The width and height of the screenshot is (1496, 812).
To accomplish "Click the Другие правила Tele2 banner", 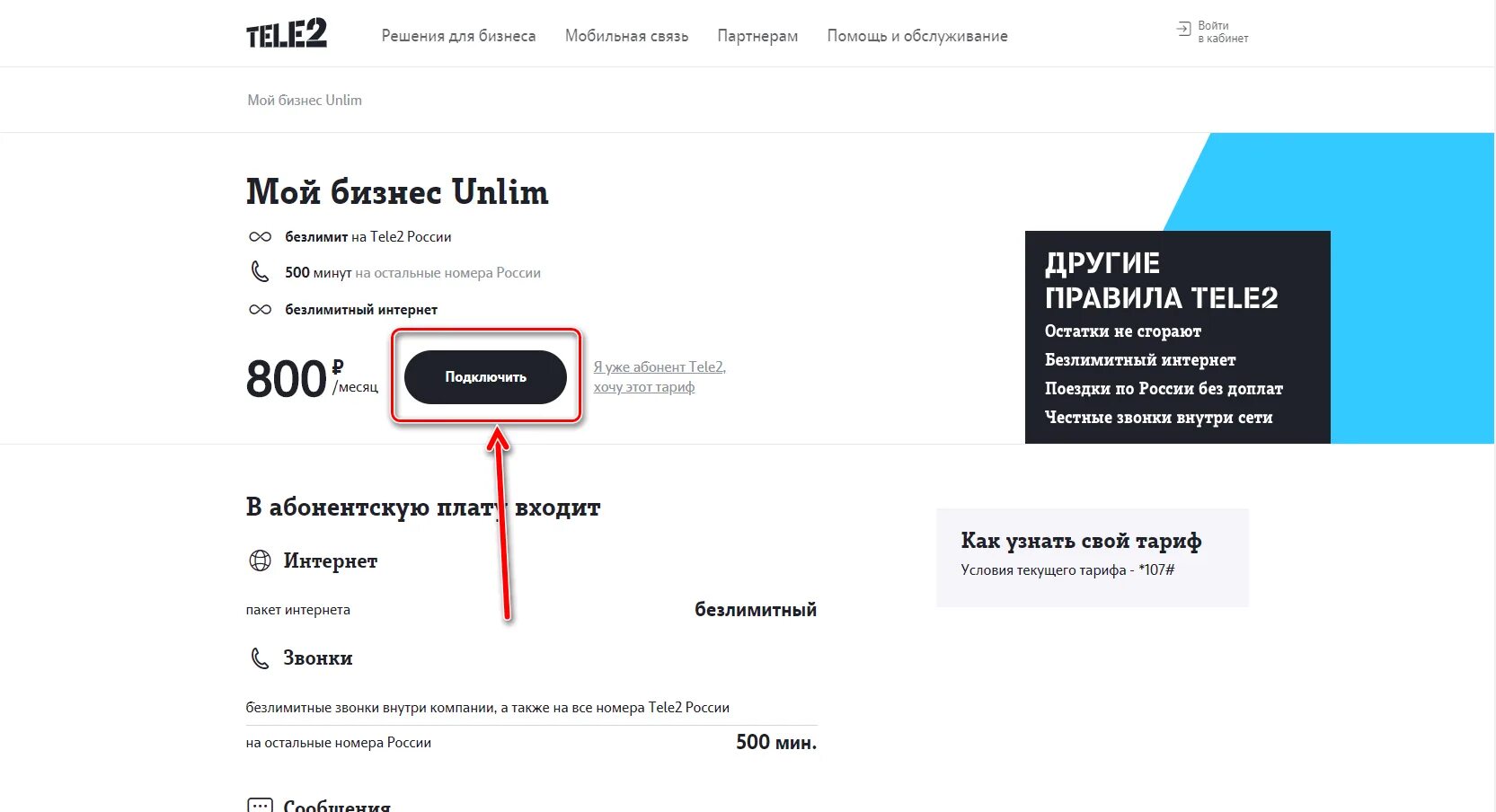I will click(x=1177, y=337).
